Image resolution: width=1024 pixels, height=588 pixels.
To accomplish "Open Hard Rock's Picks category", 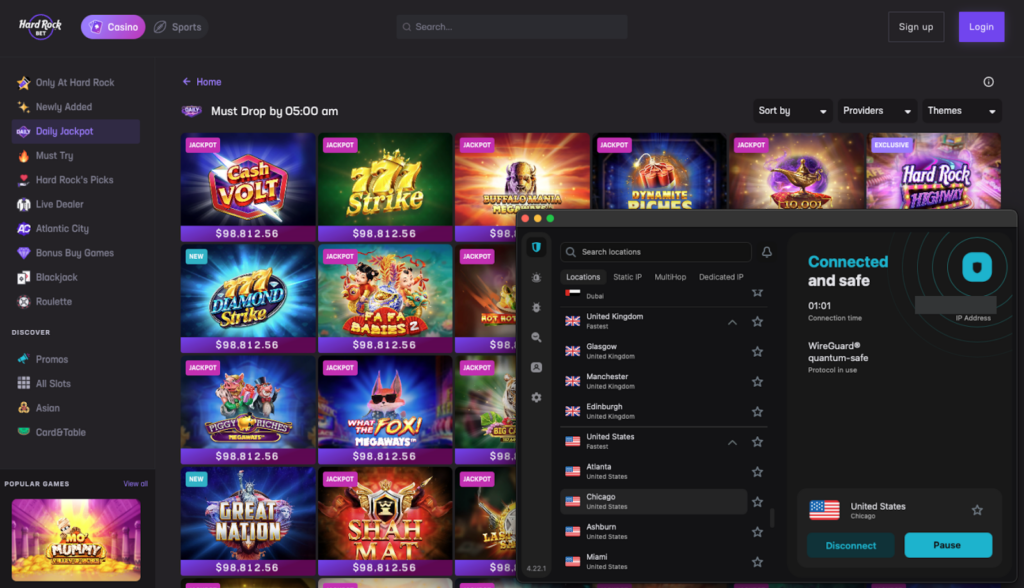I will pos(75,180).
